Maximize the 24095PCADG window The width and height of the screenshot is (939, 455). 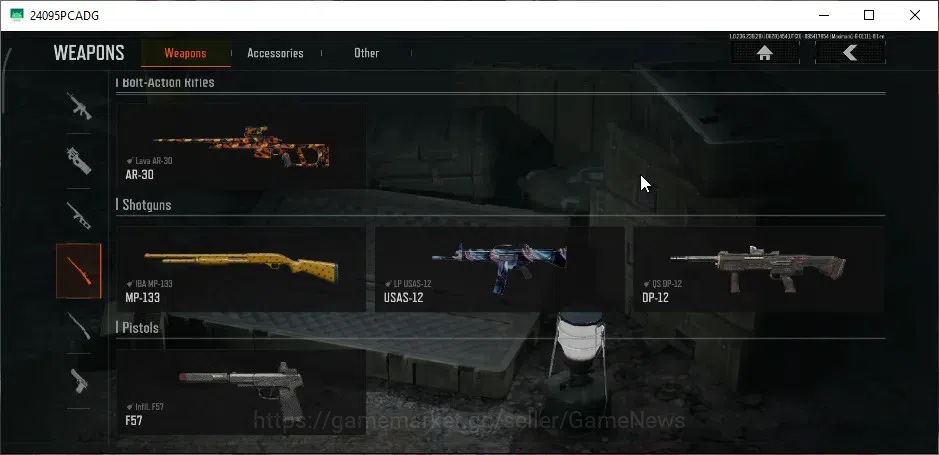coord(869,15)
